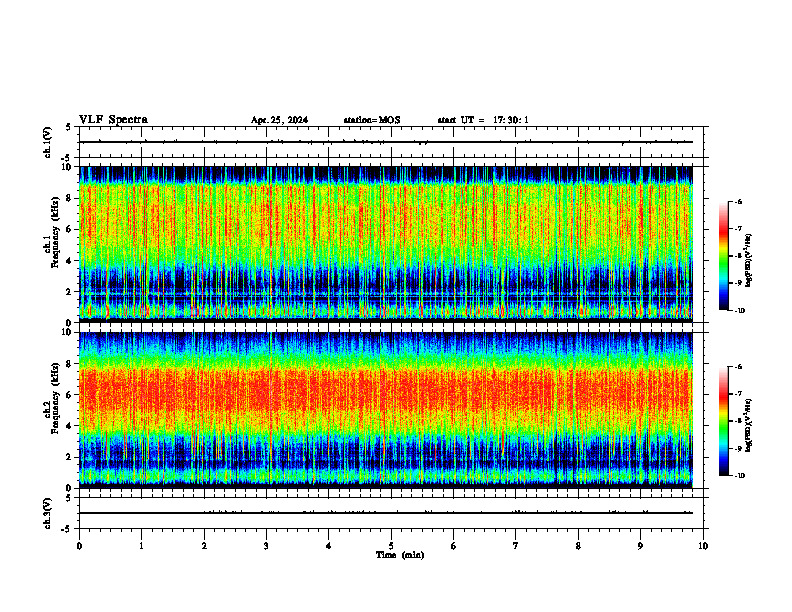Click the "5" tick on Time axis

pyautogui.click(x=391, y=546)
